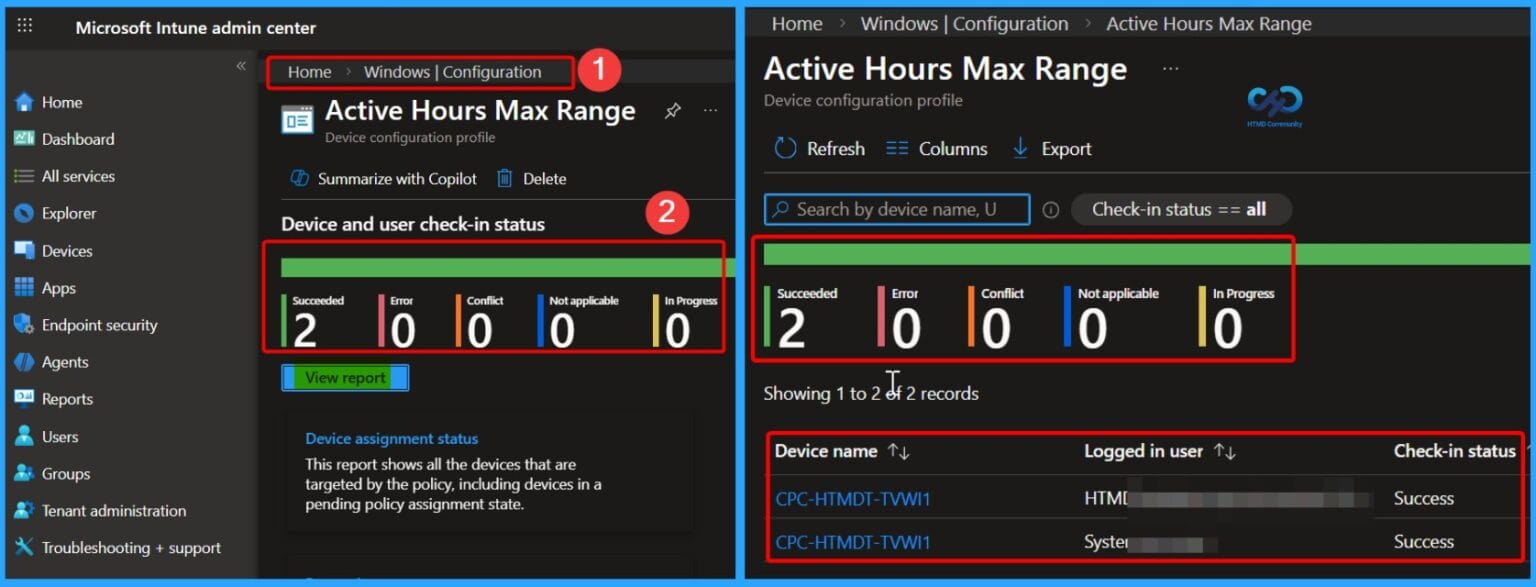Pin the Active Hours Max Range profile

tap(673, 111)
